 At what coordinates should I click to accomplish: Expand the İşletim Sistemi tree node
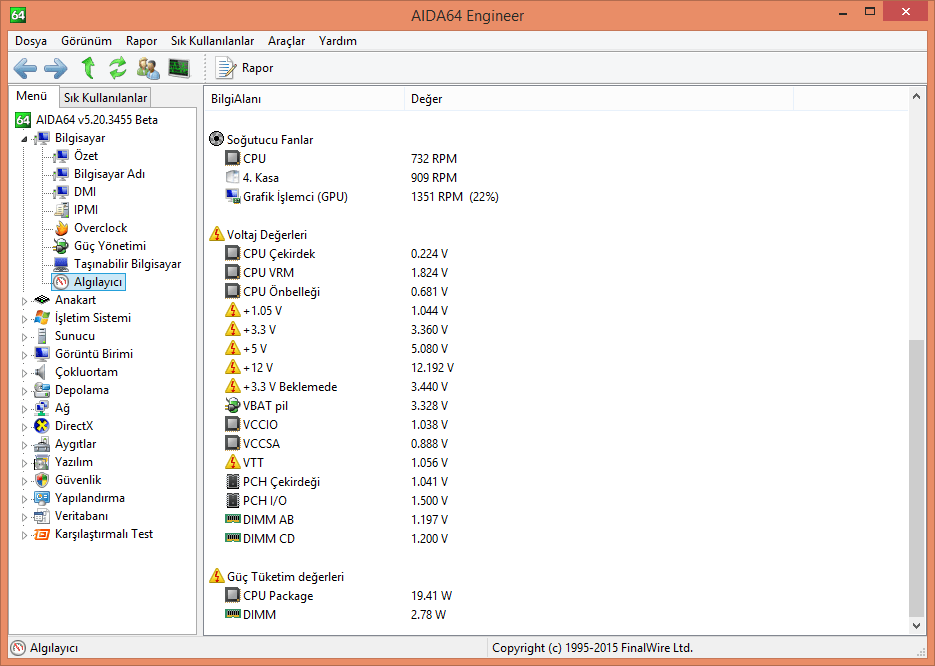(x=24, y=319)
